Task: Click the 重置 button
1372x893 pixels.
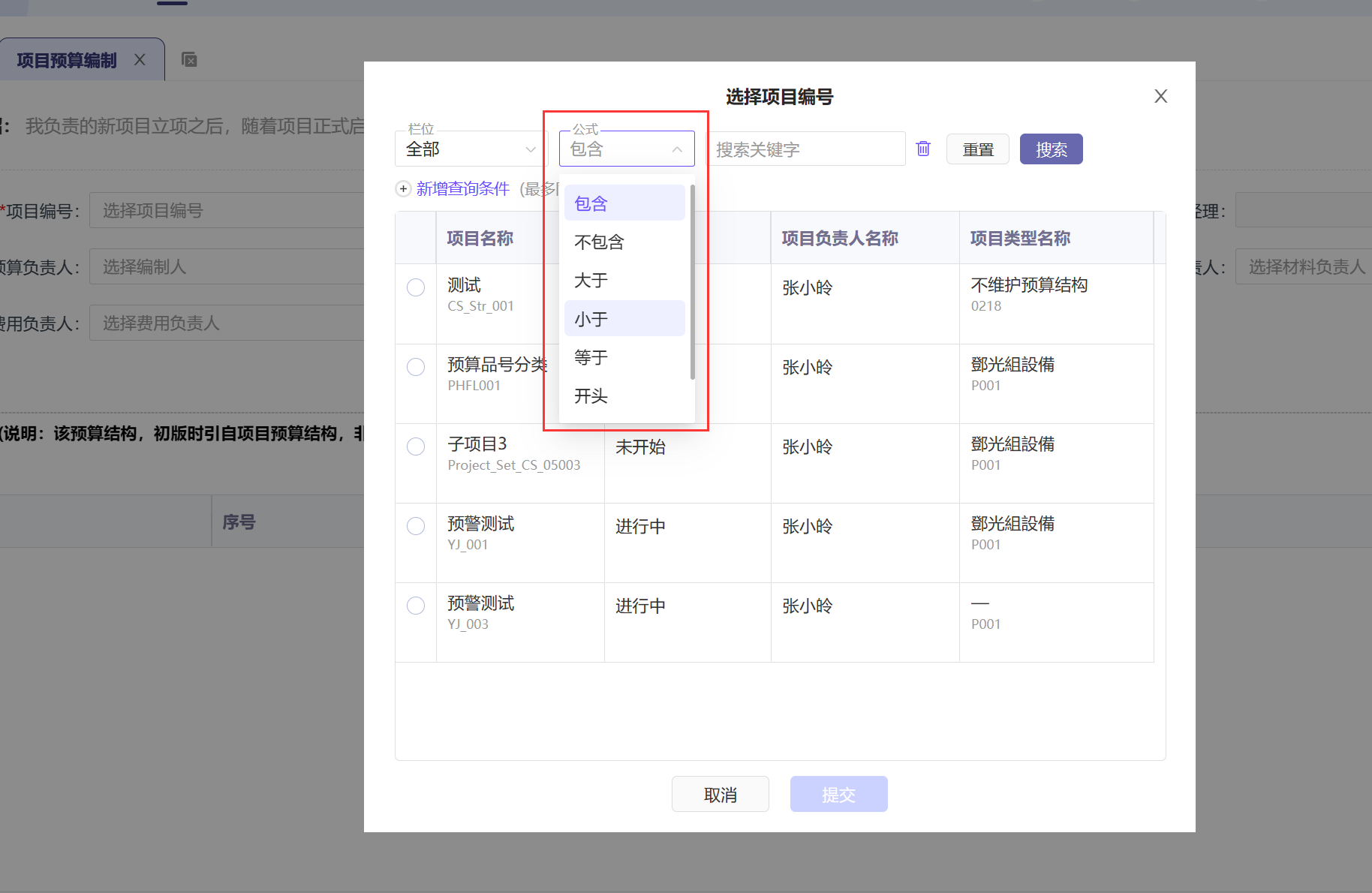Action: click(977, 149)
